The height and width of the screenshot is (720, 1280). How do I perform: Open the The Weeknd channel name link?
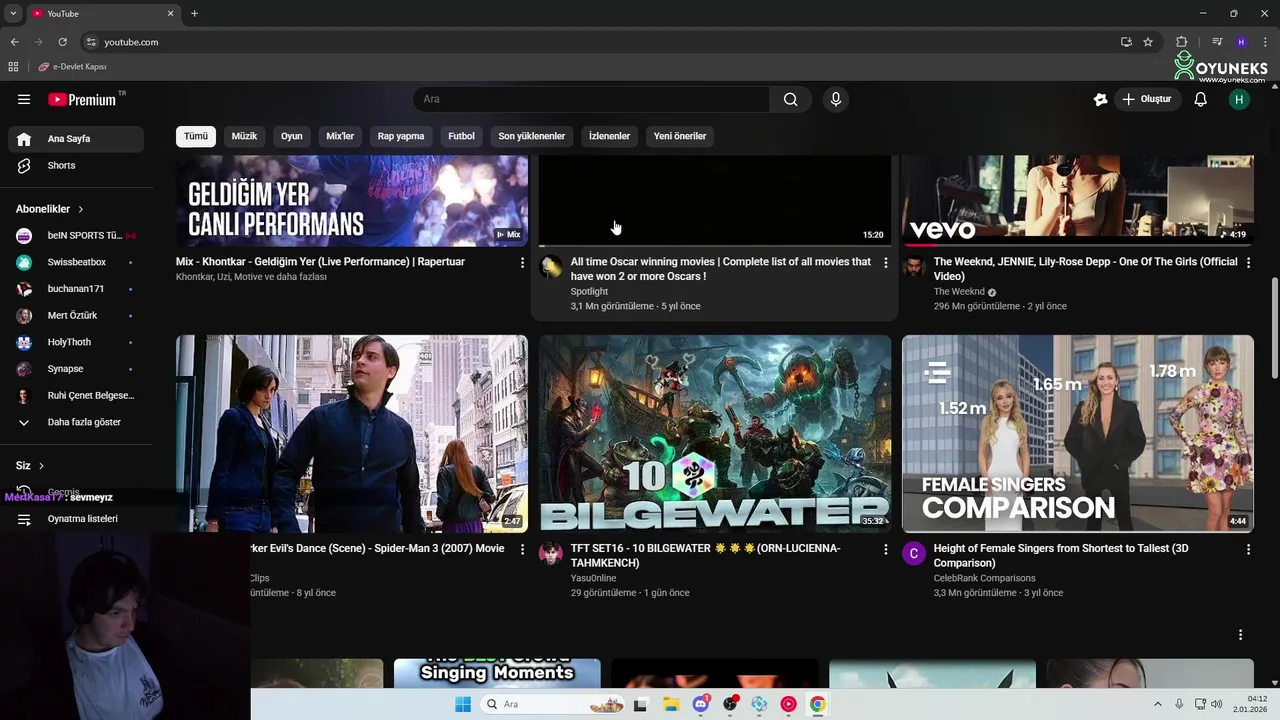[959, 292]
